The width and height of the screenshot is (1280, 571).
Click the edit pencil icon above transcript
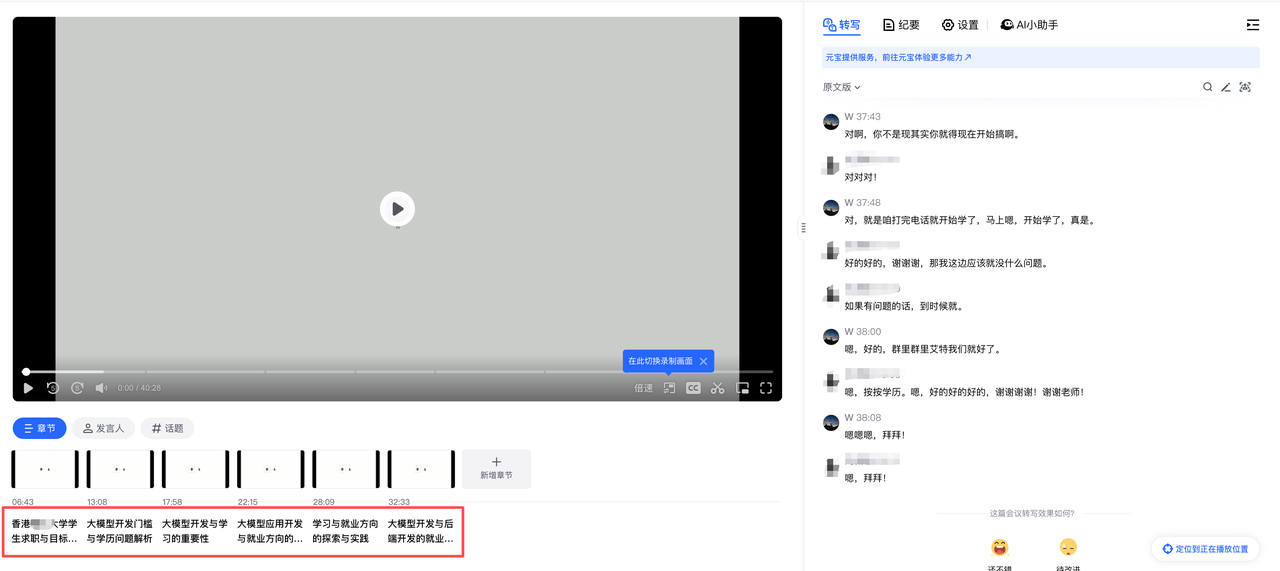tap(1226, 87)
